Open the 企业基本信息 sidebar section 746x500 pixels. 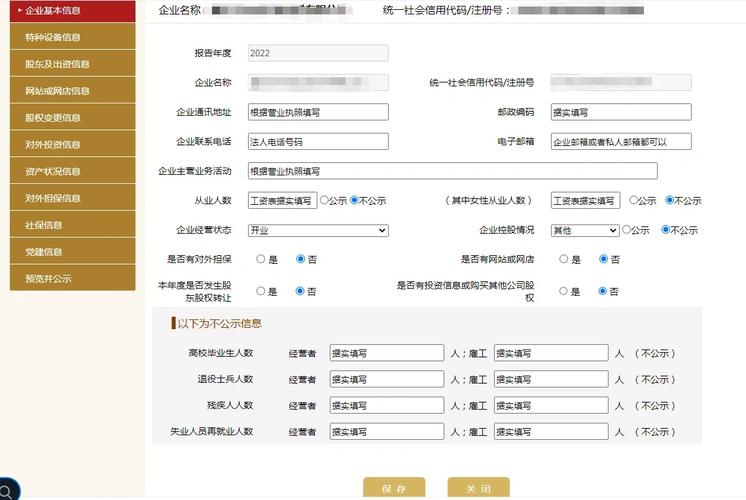pyautogui.click(x=72, y=10)
